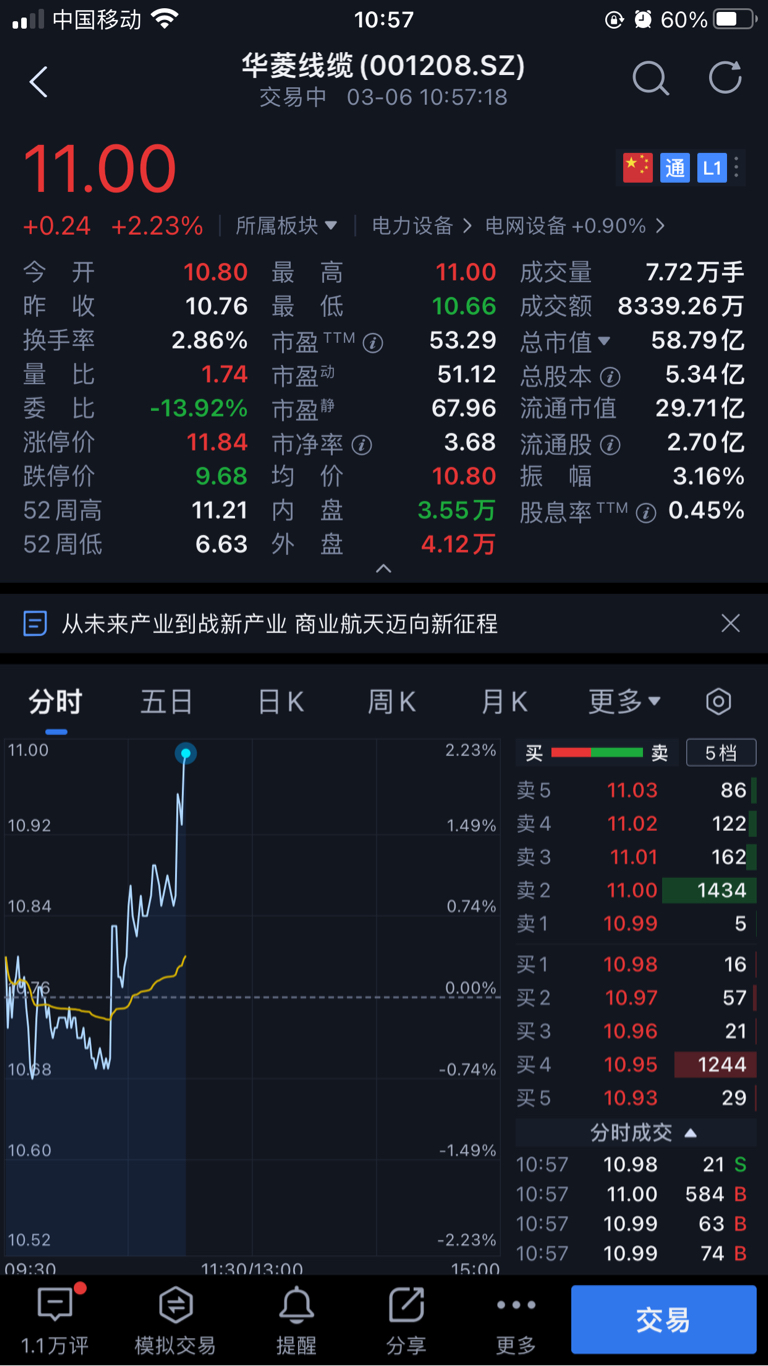Select 卖4 11.02 ask row
This screenshot has height=1366, width=768.
point(636,824)
